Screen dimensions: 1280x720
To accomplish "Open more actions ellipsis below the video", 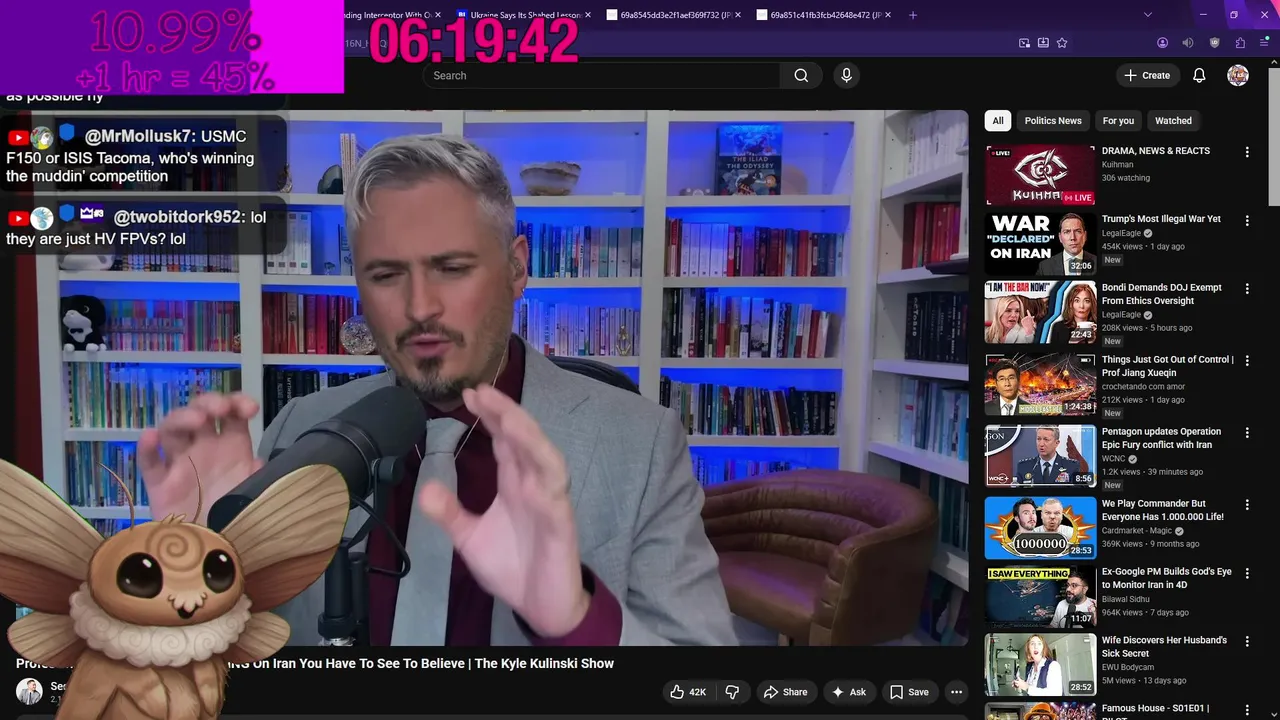I will point(956,692).
